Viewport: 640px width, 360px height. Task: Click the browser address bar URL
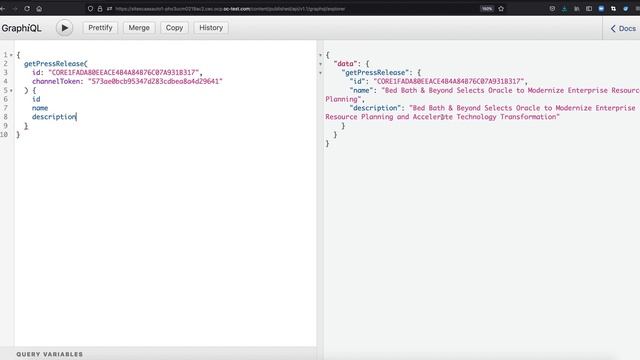tap(230, 9)
